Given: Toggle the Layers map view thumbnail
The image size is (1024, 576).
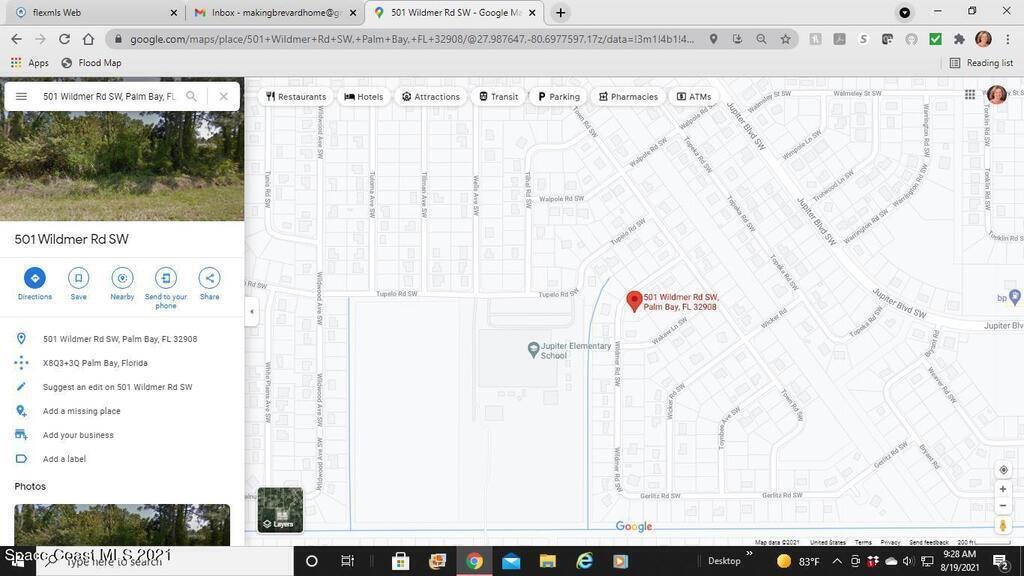Looking at the screenshot, I should 280,509.
